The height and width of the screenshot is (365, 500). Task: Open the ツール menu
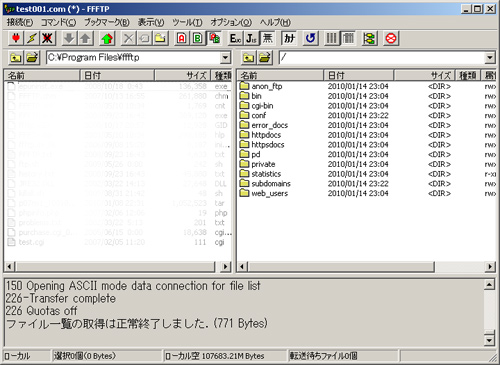[x=187, y=22]
